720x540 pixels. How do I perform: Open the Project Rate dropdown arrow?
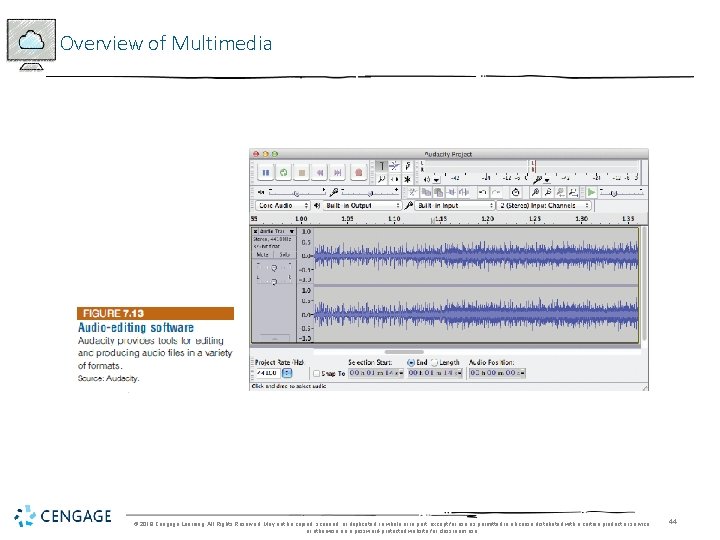click(x=287, y=373)
